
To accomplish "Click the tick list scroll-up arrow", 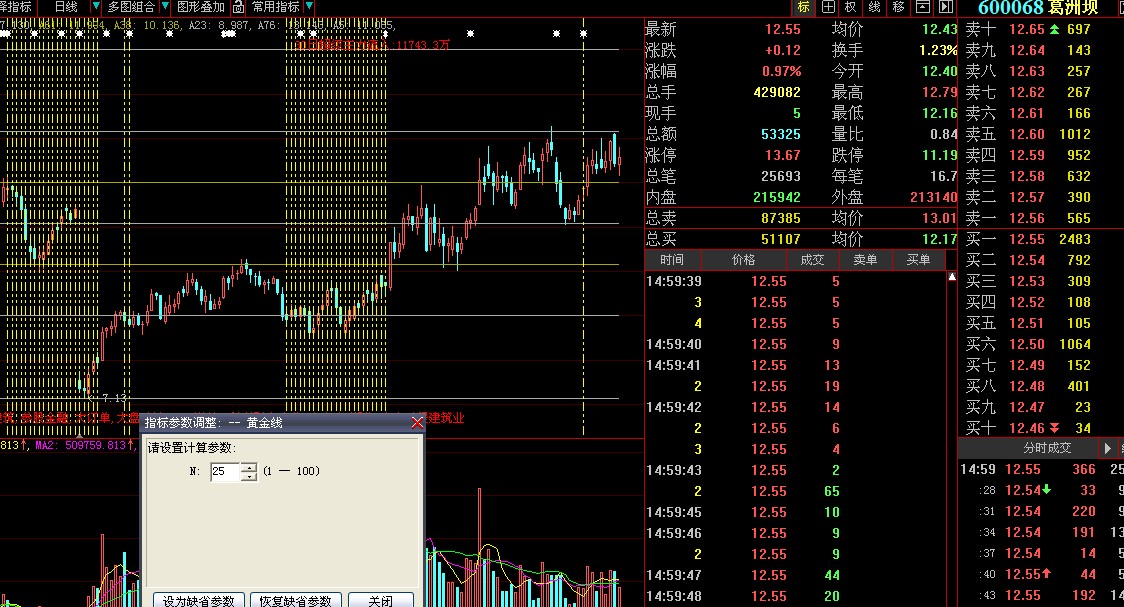I will [952, 277].
